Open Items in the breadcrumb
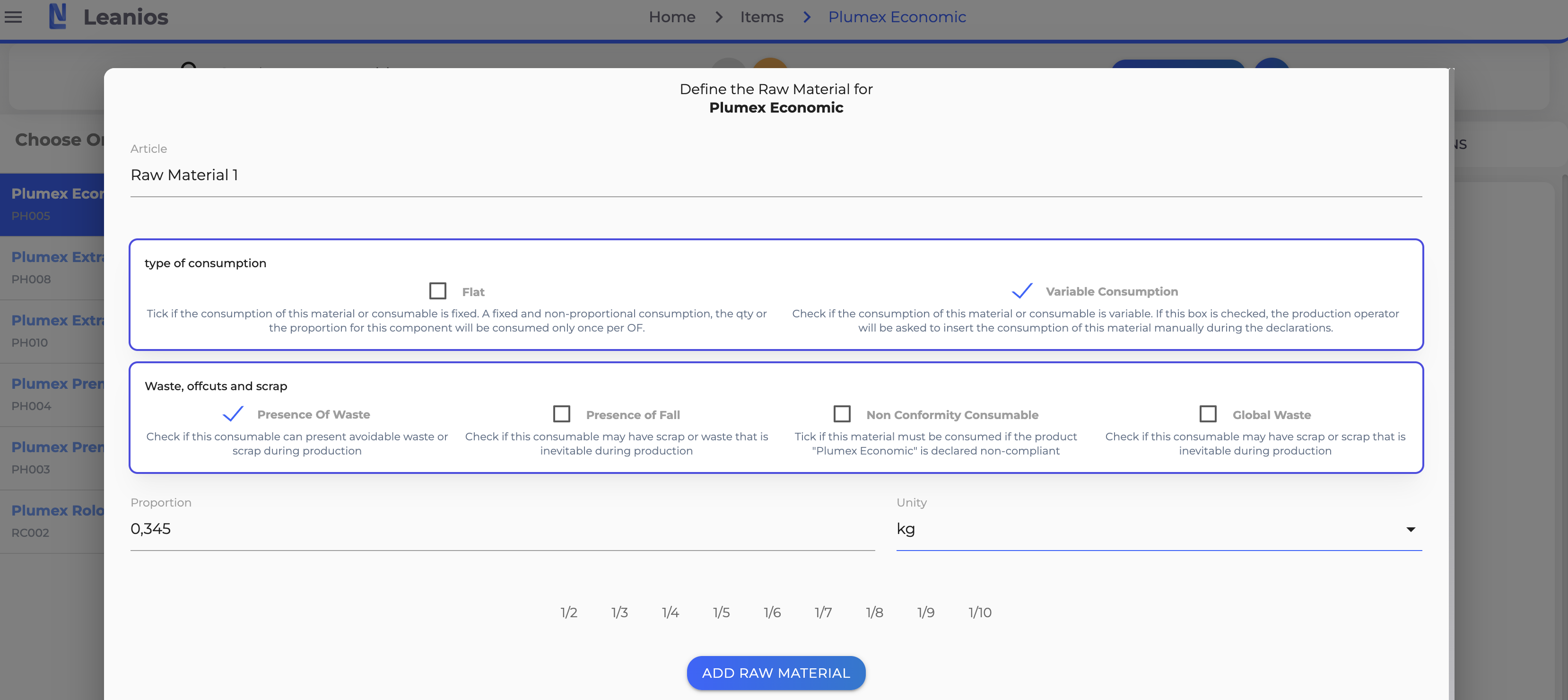The width and height of the screenshot is (1568, 700). tap(761, 17)
